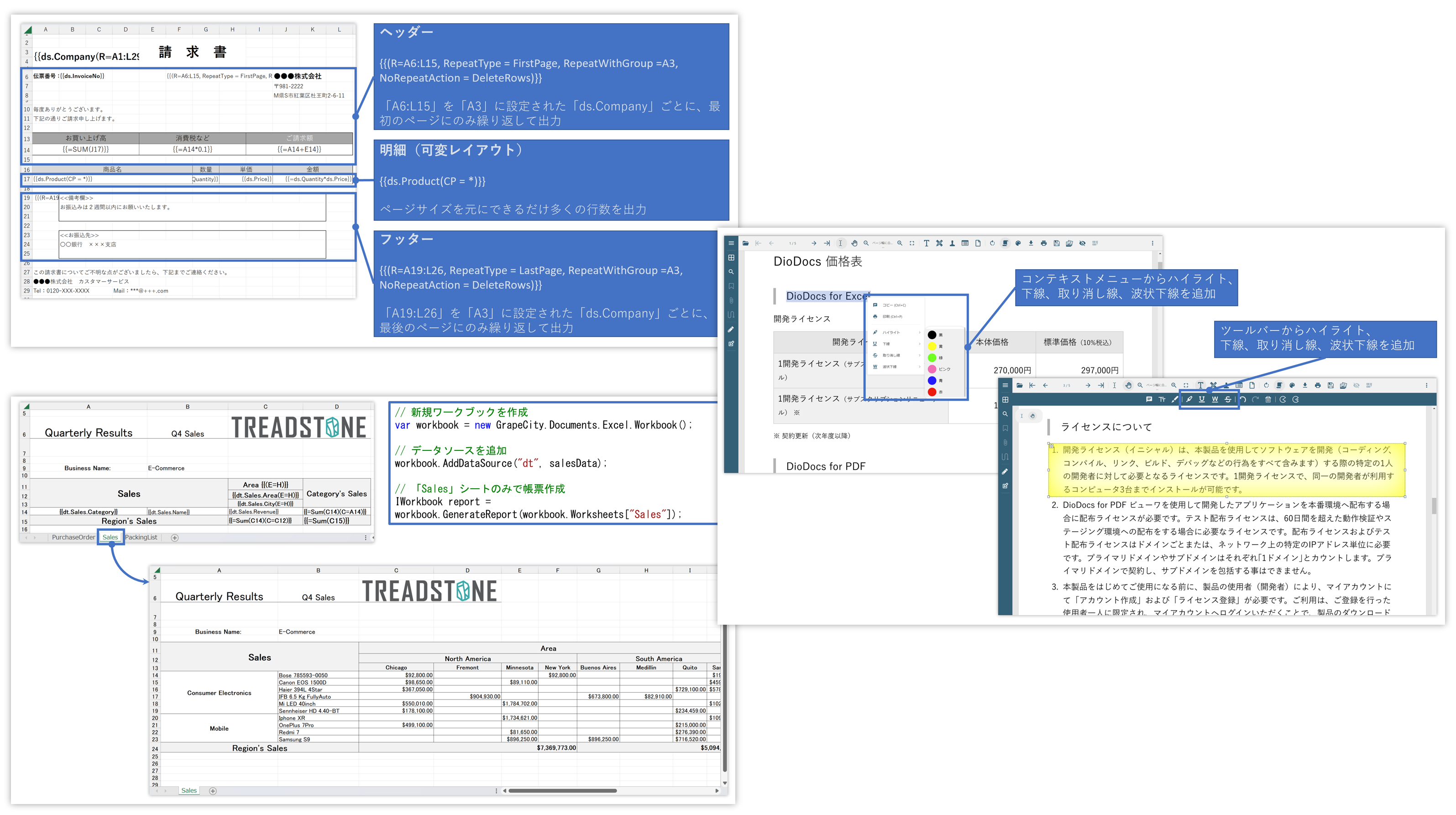Pick the yellow 黄 color swatch
The height and width of the screenshot is (815, 1456).
(x=932, y=346)
